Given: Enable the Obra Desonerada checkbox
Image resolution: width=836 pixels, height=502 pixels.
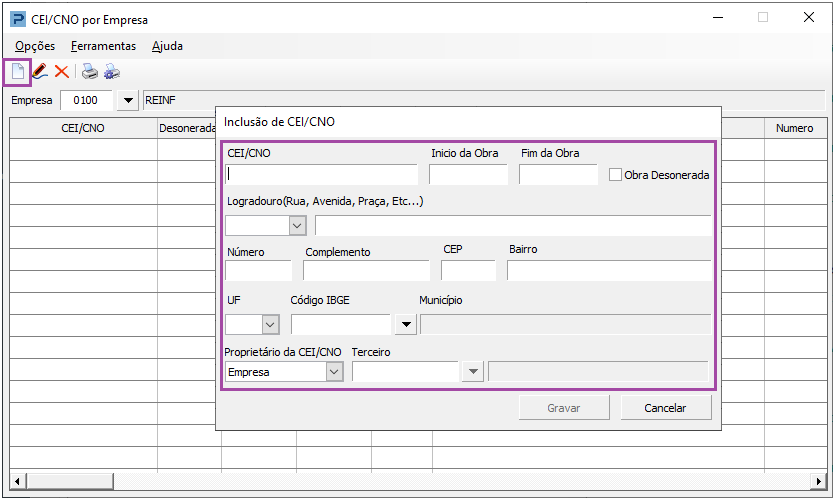Looking at the screenshot, I should (x=616, y=175).
